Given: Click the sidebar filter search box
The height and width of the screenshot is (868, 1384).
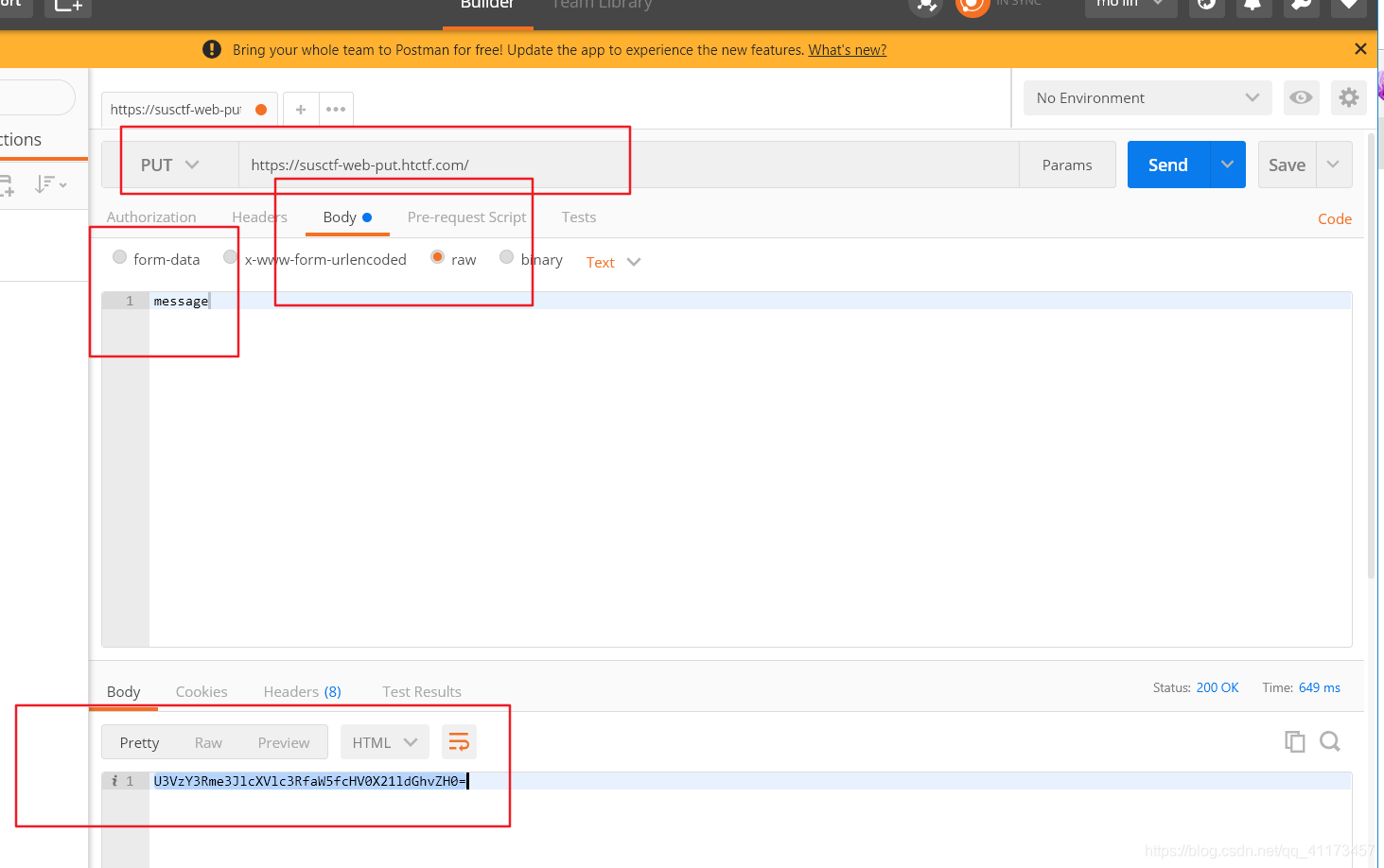Looking at the screenshot, I should [36, 97].
